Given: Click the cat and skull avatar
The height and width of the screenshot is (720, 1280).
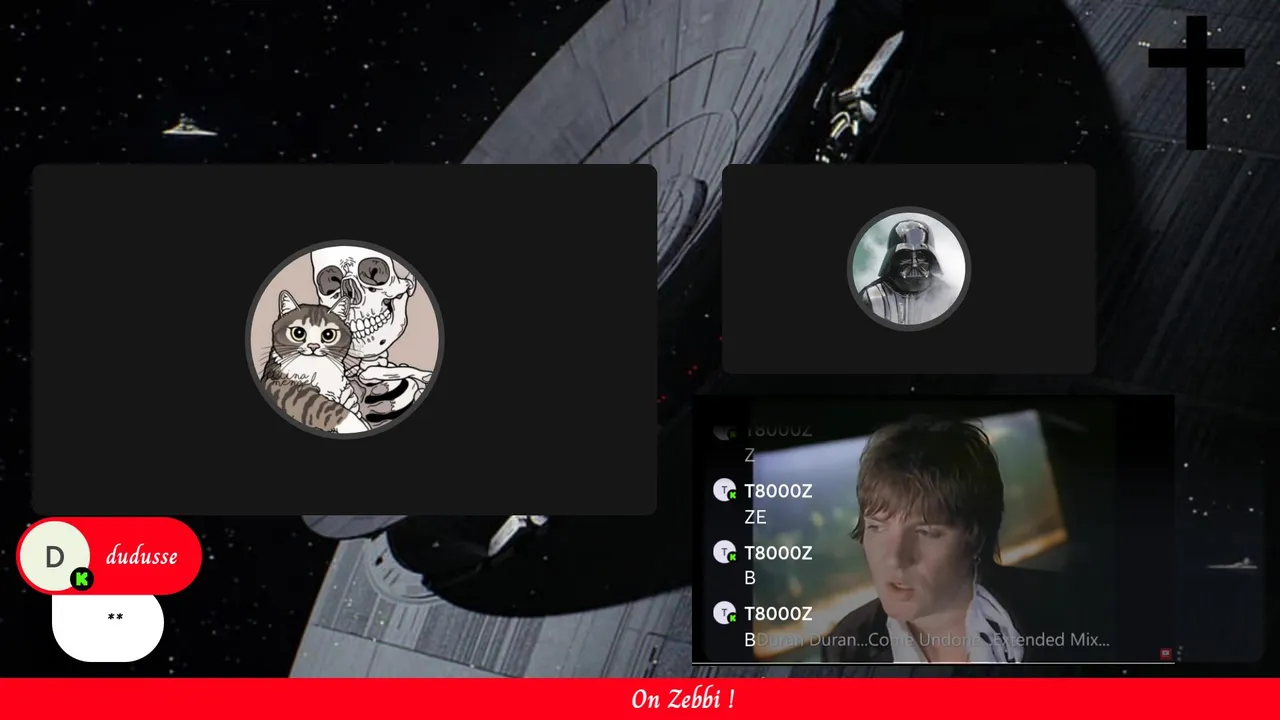Looking at the screenshot, I should click(x=345, y=339).
